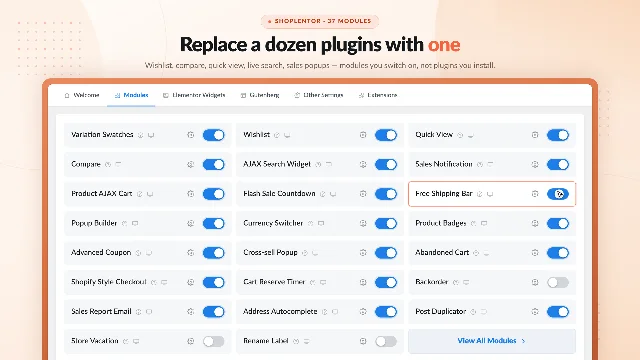
Task: Toggle the Free Shipping Bar switch
Action: [558, 194]
